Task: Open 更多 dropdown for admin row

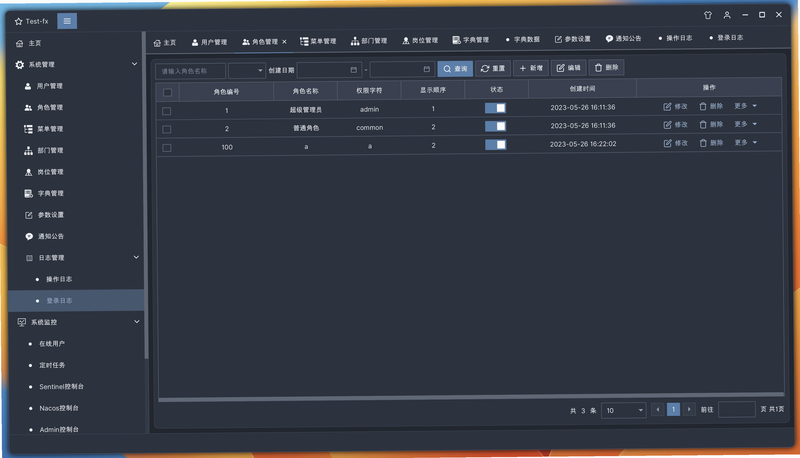Action: [745, 106]
